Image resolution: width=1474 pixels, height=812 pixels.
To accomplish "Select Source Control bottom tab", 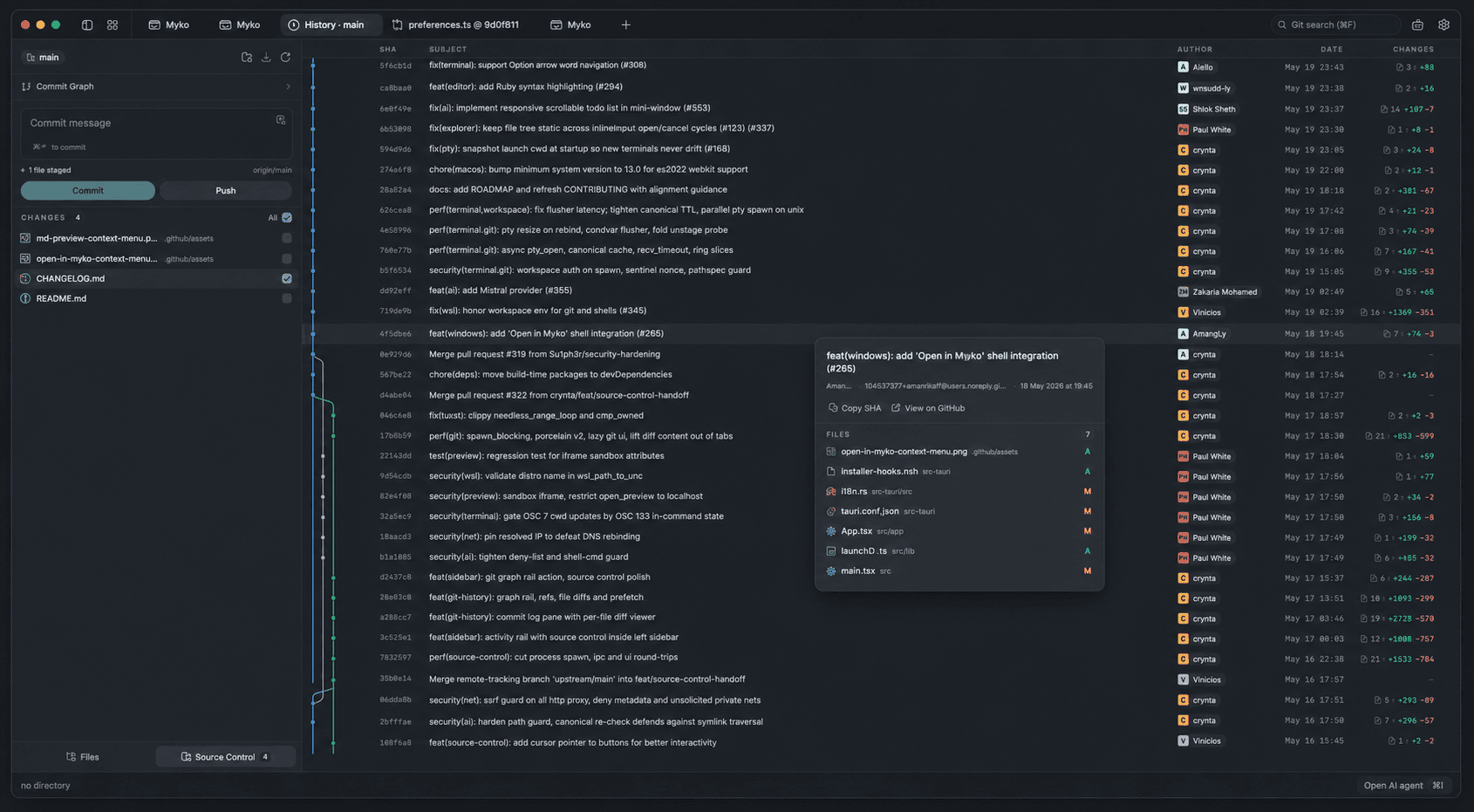I will point(225,757).
